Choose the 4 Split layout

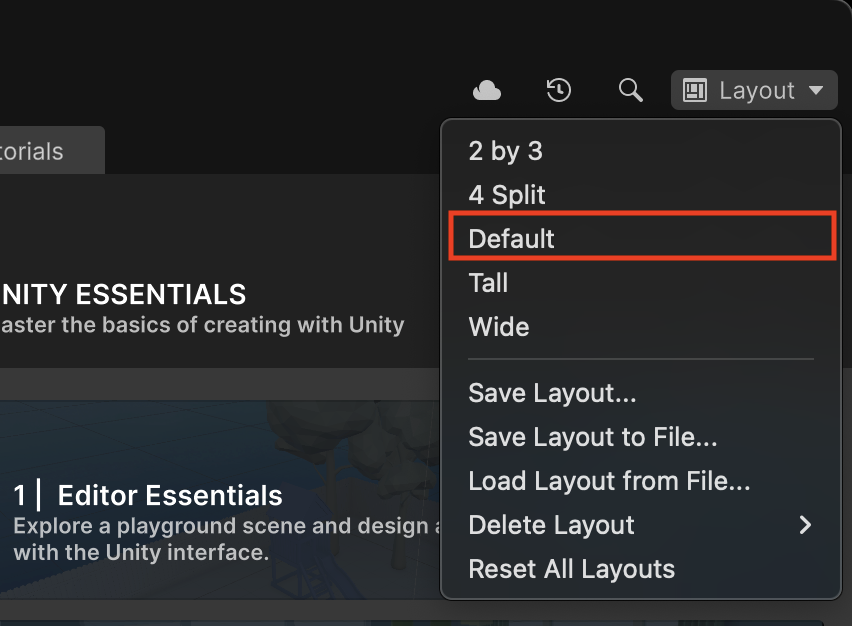pos(507,195)
